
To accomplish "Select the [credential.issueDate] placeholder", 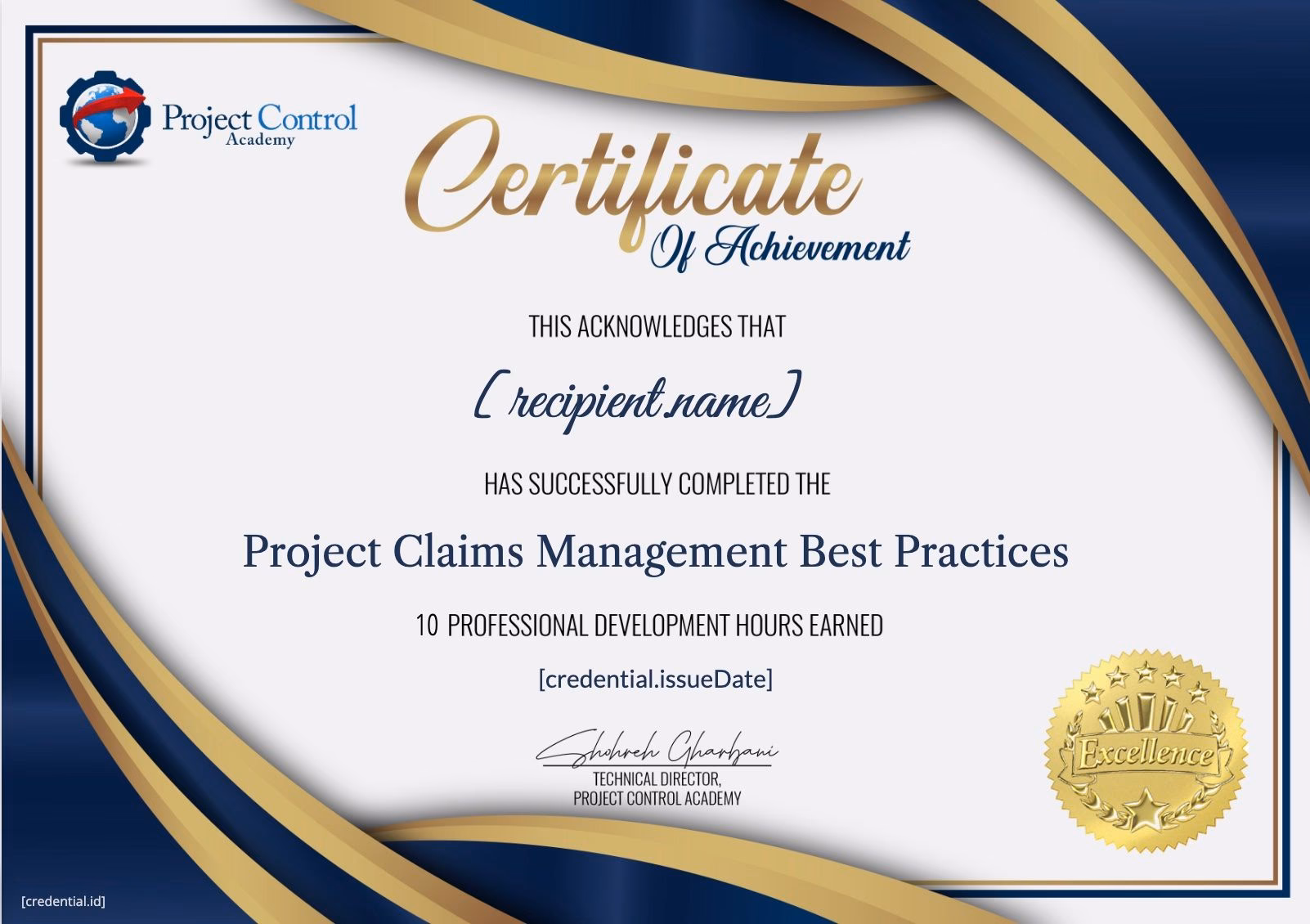I will [x=654, y=678].
